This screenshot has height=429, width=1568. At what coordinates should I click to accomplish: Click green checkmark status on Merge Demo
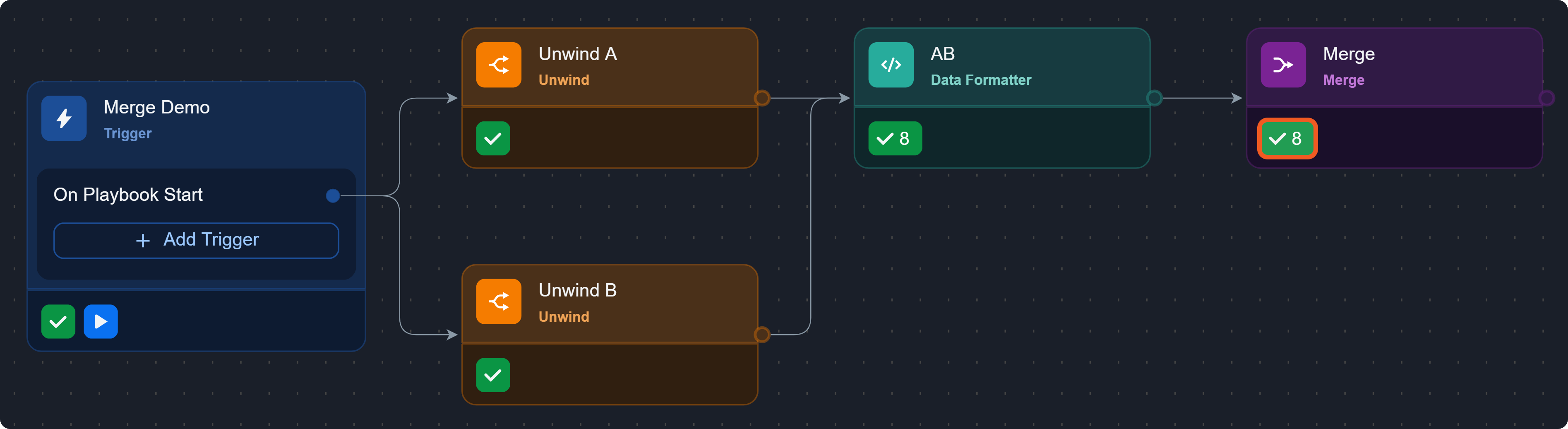tap(58, 321)
